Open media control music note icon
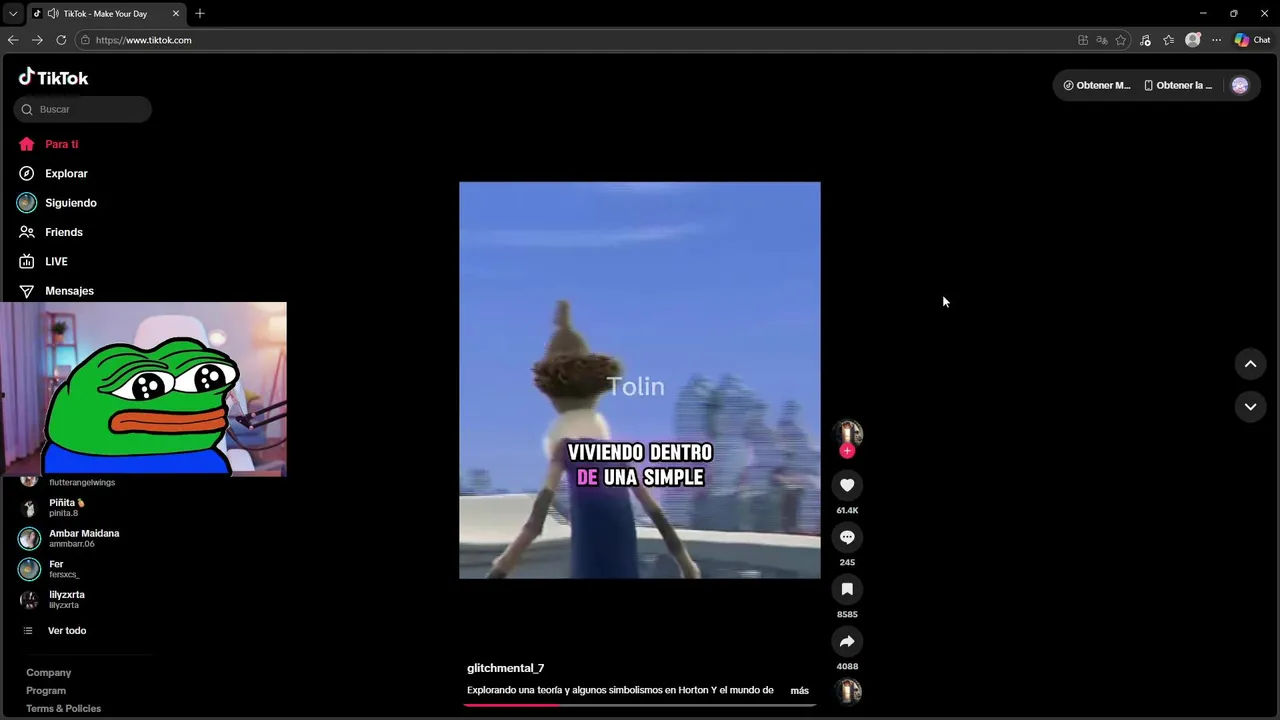1280x720 pixels. [x=1145, y=40]
